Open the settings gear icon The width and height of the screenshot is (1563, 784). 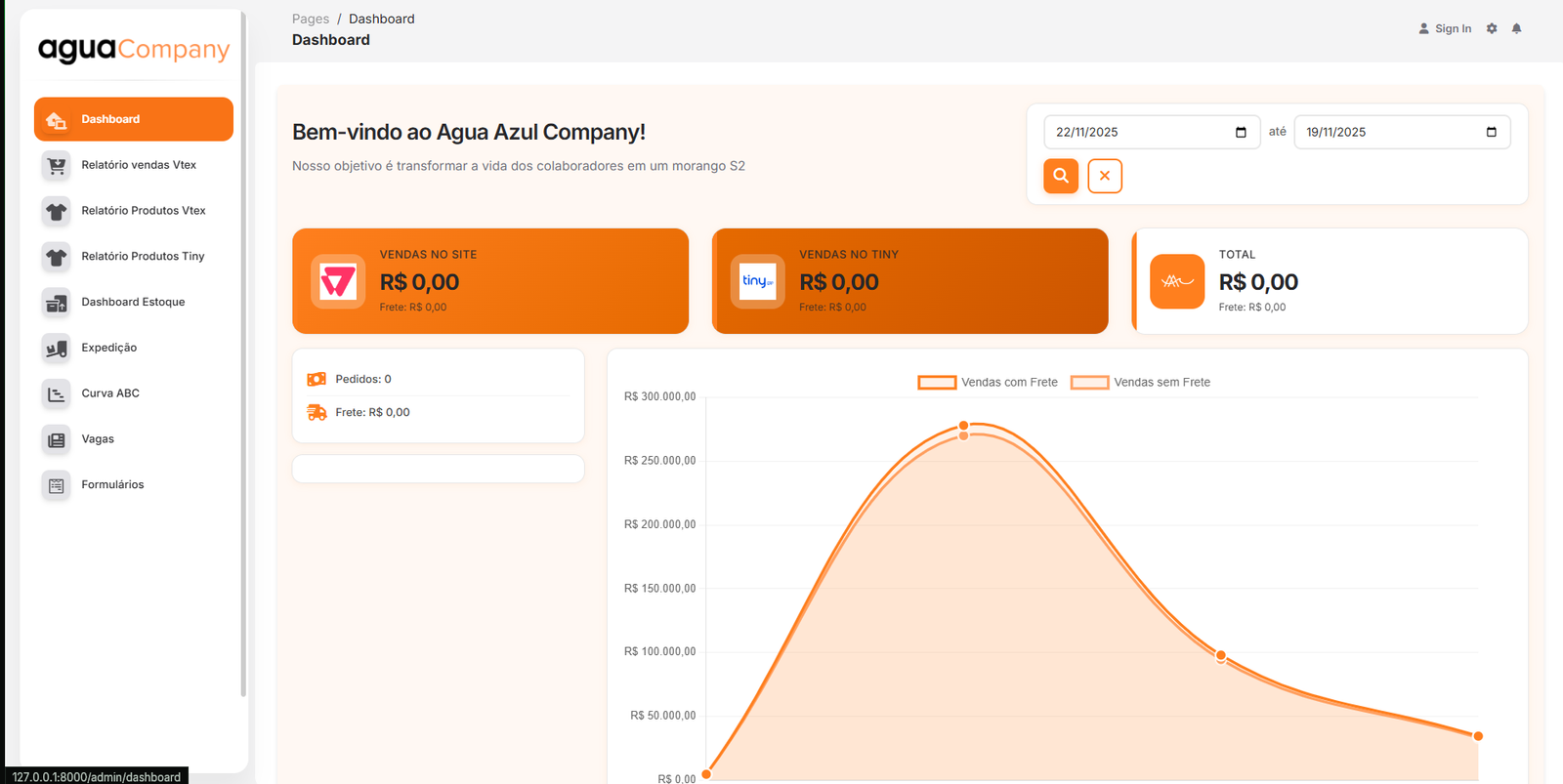click(x=1492, y=28)
